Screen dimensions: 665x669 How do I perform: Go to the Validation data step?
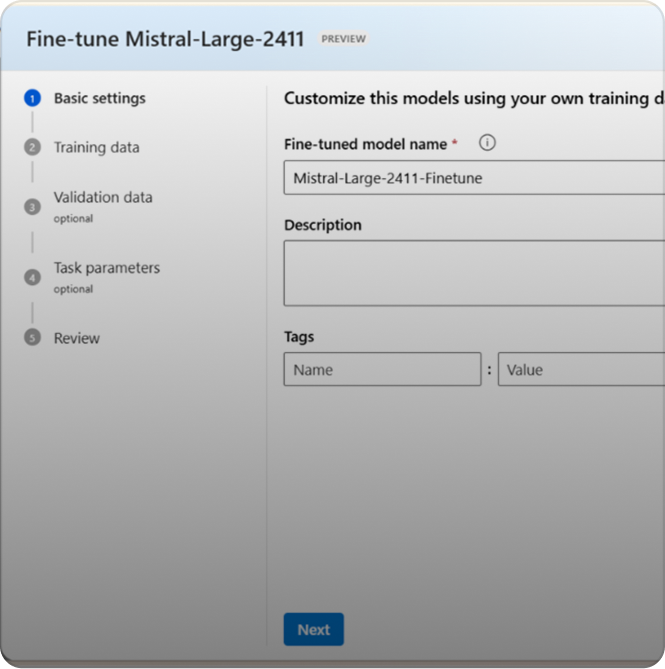(103, 197)
